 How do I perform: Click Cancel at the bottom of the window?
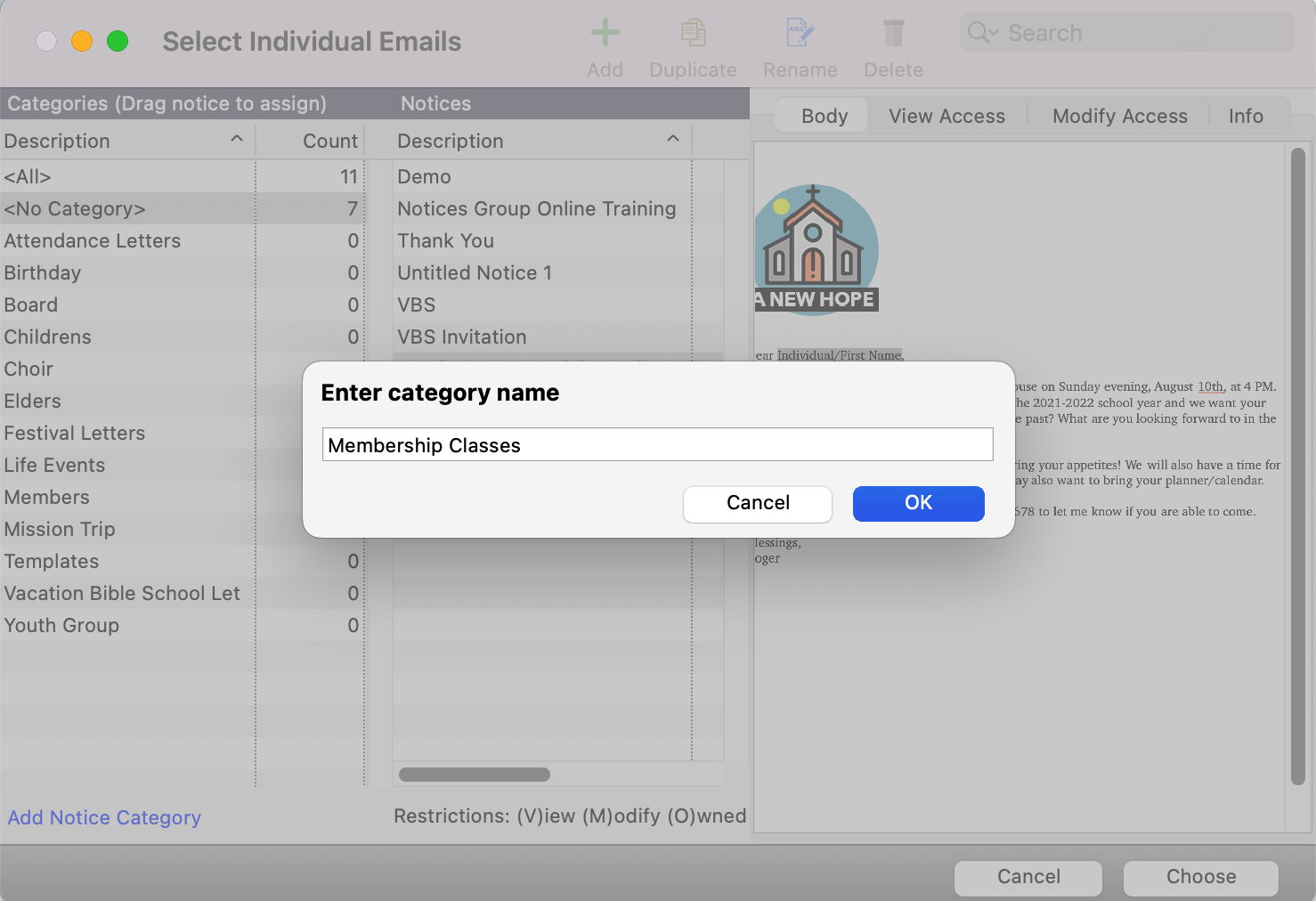[1028, 877]
